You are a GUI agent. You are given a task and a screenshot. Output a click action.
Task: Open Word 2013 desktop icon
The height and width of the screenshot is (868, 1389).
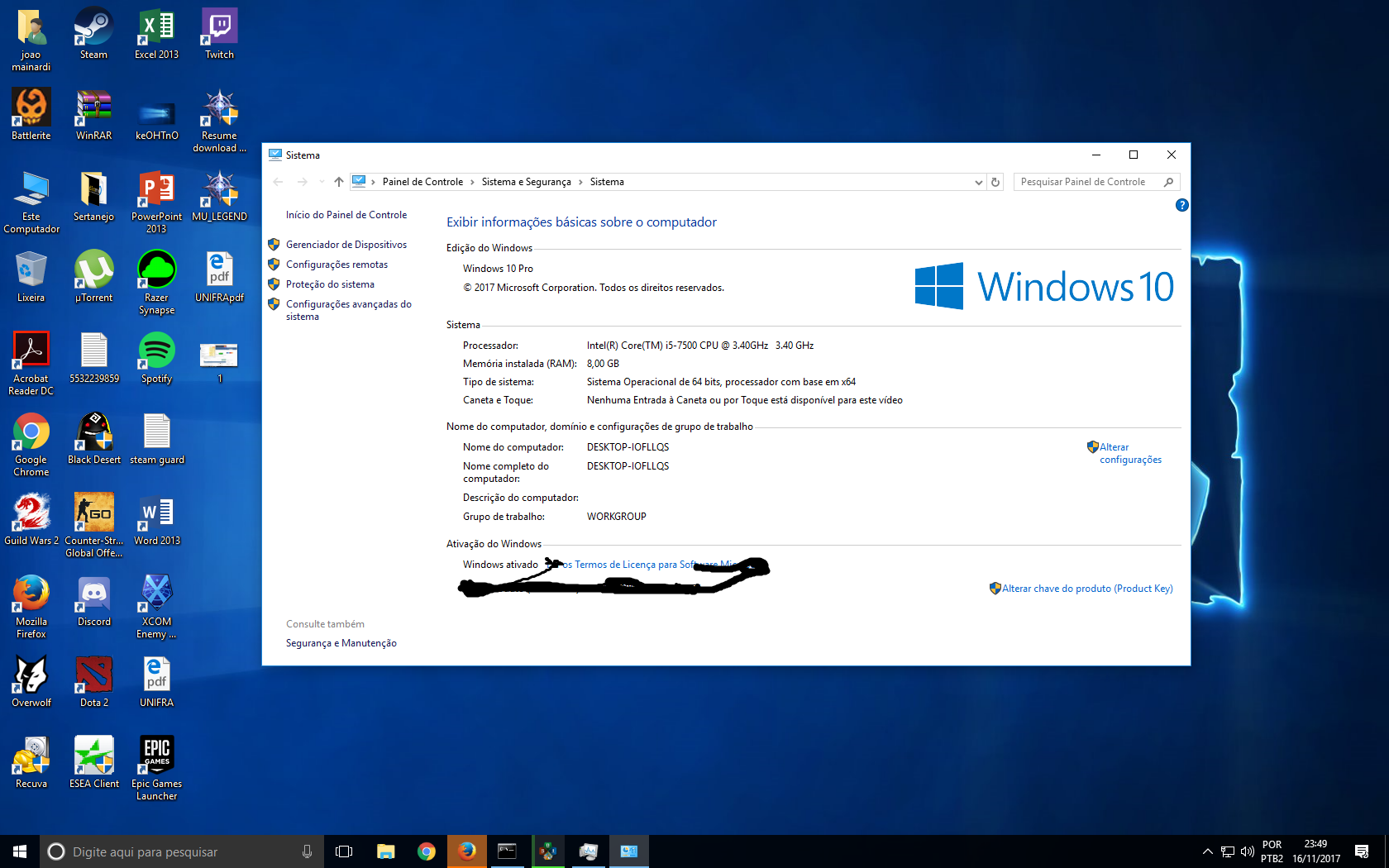[x=156, y=520]
